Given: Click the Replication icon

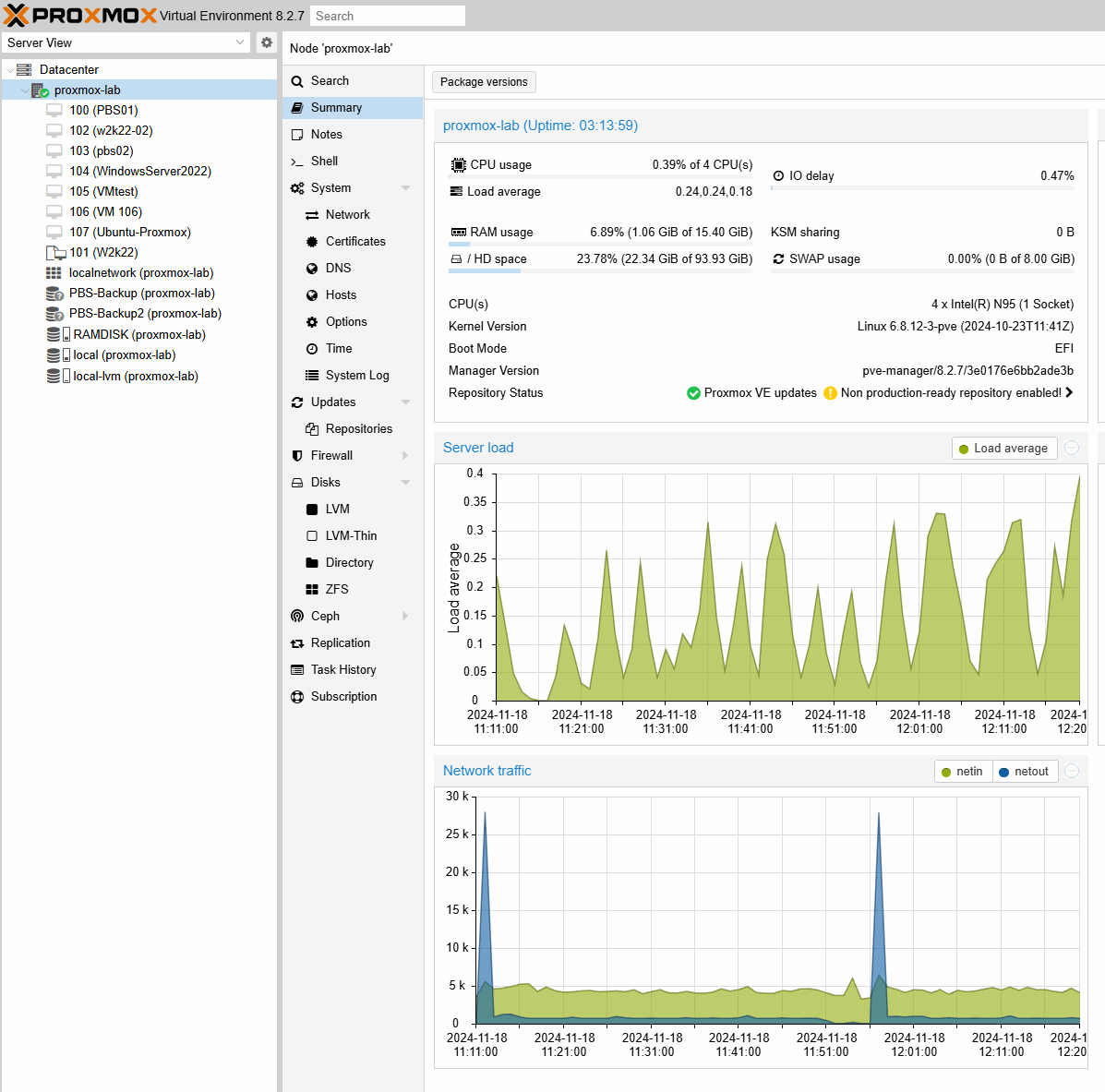Looking at the screenshot, I should [297, 643].
